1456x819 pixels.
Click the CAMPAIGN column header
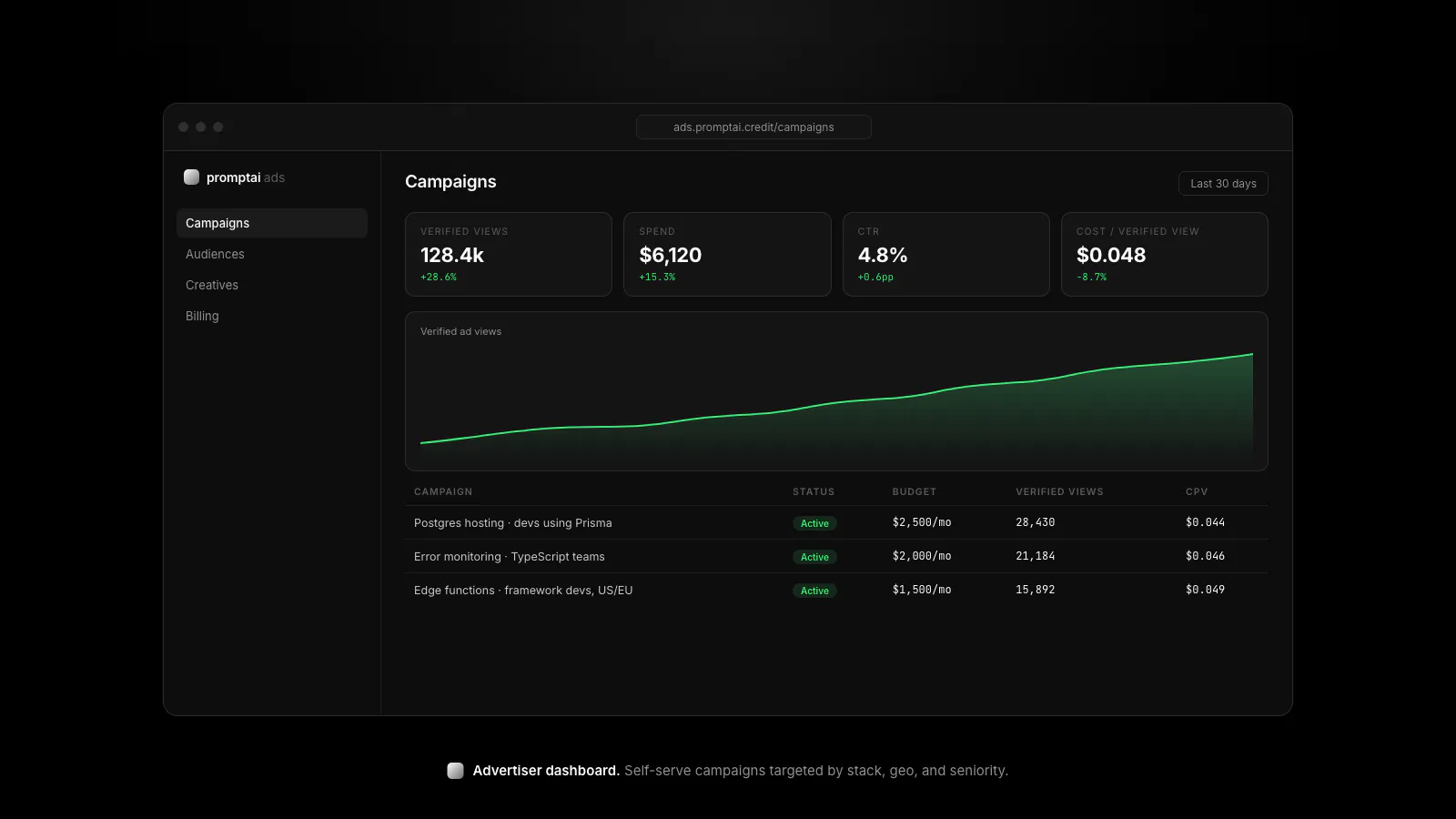click(443, 491)
